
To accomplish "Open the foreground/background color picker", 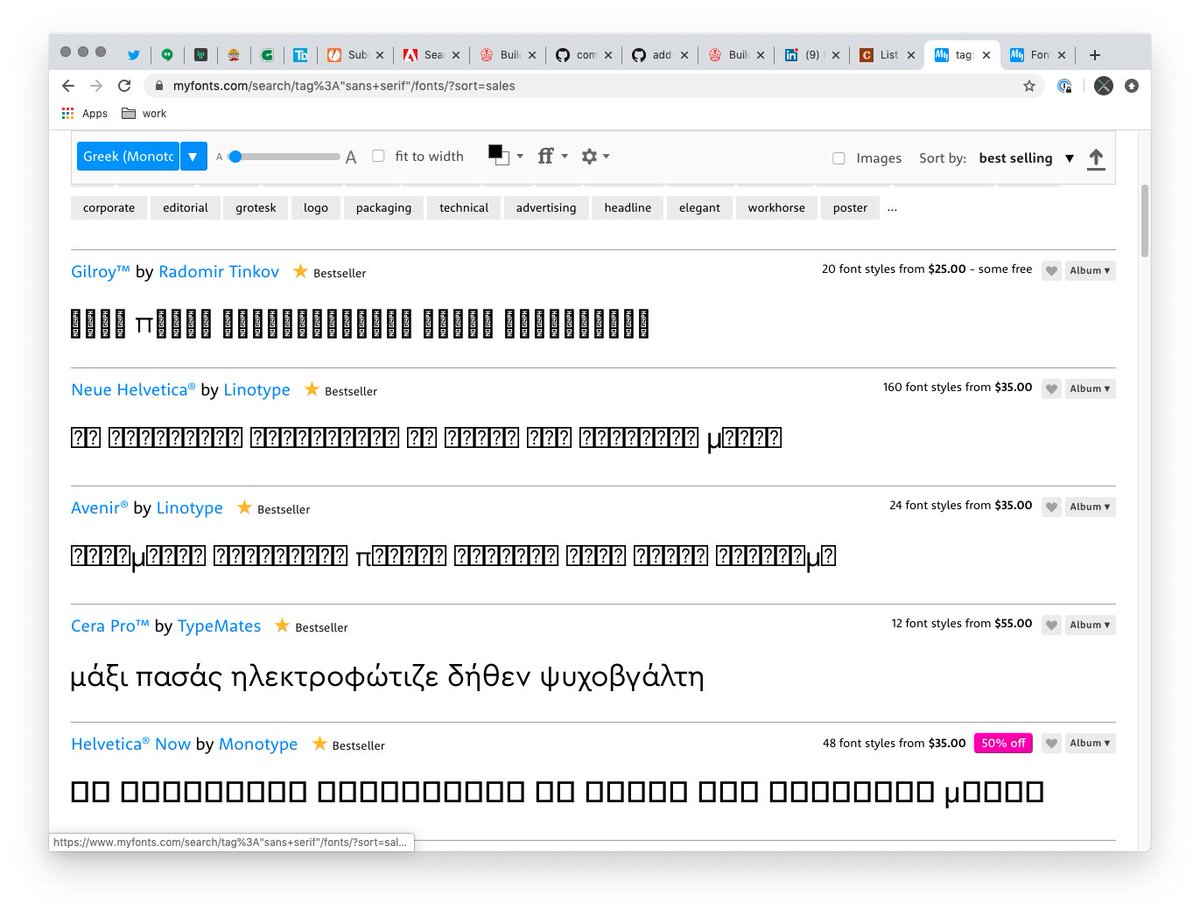I will tap(505, 156).
